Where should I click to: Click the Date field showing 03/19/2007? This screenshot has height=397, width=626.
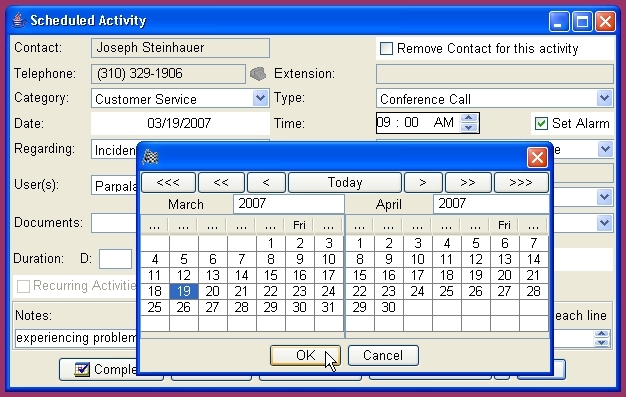pyautogui.click(x=180, y=123)
